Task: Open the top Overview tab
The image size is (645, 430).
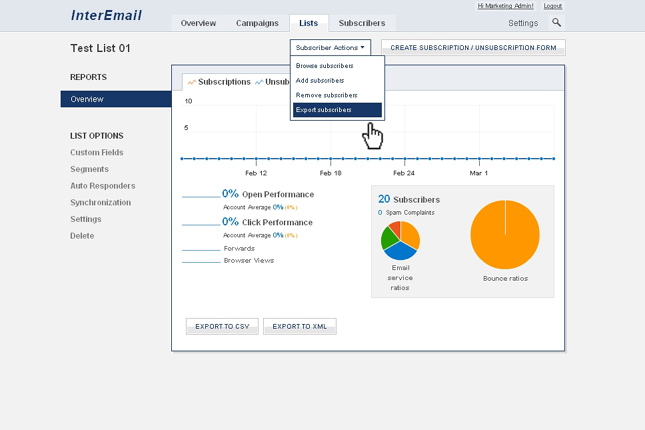Action: (198, 23)
